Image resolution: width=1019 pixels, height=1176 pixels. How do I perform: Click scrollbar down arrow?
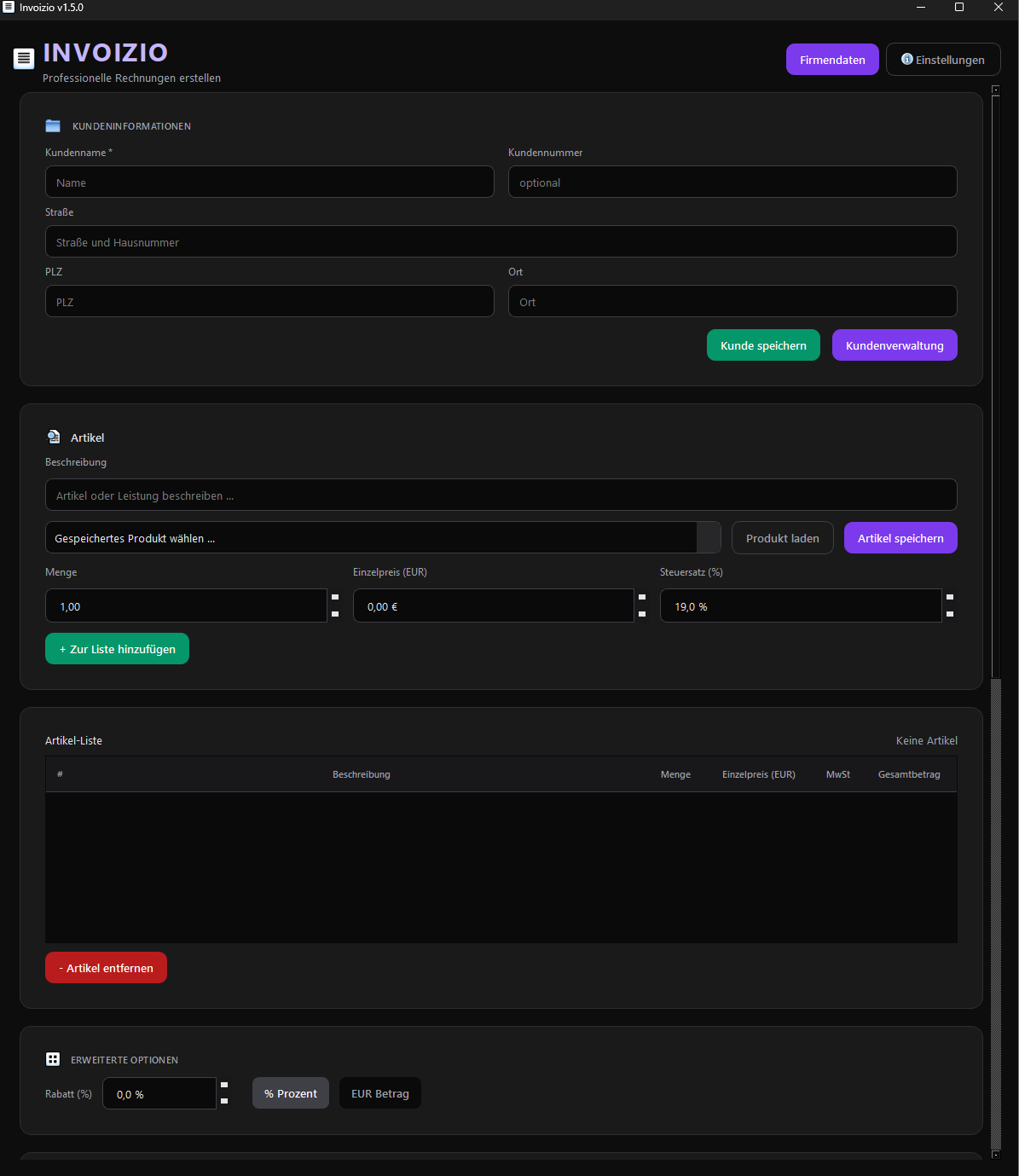click(x=995, y=1155)
